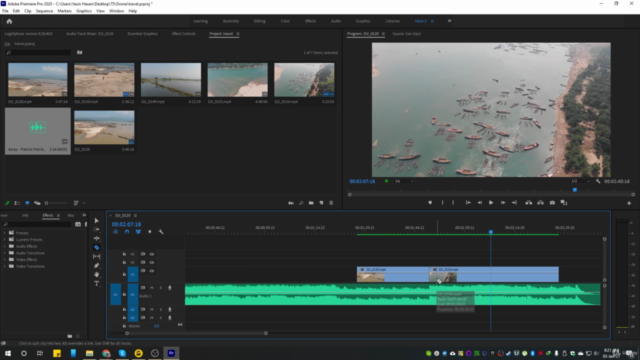Open timeline wrench display settings

[161, 232]
